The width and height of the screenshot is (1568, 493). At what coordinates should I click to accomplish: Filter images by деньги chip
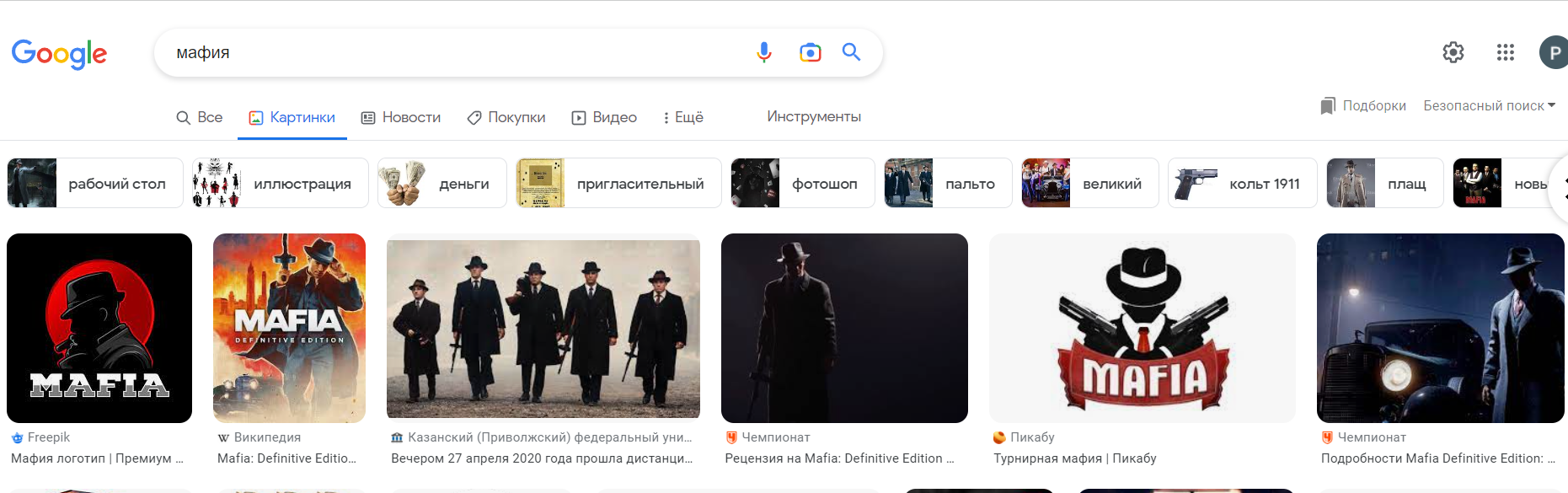tap(442, 183)
